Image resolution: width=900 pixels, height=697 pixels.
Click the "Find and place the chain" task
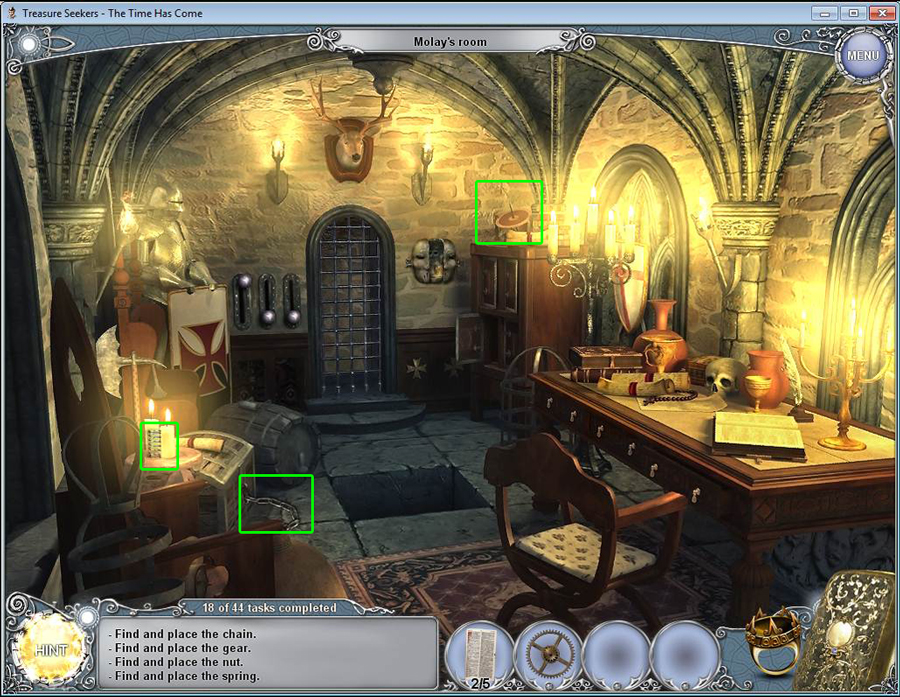(183, 634)
